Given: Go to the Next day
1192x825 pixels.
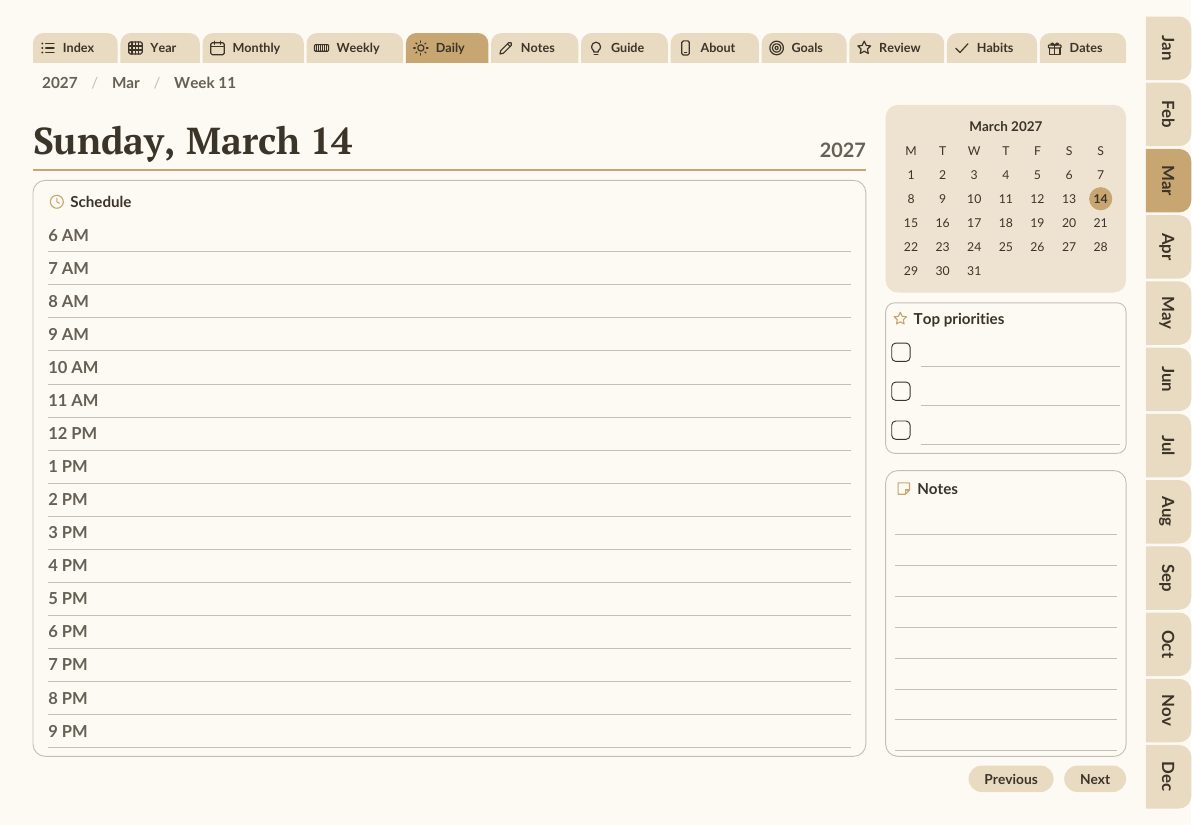Looking at the screenshot, I should (1095, 779).
